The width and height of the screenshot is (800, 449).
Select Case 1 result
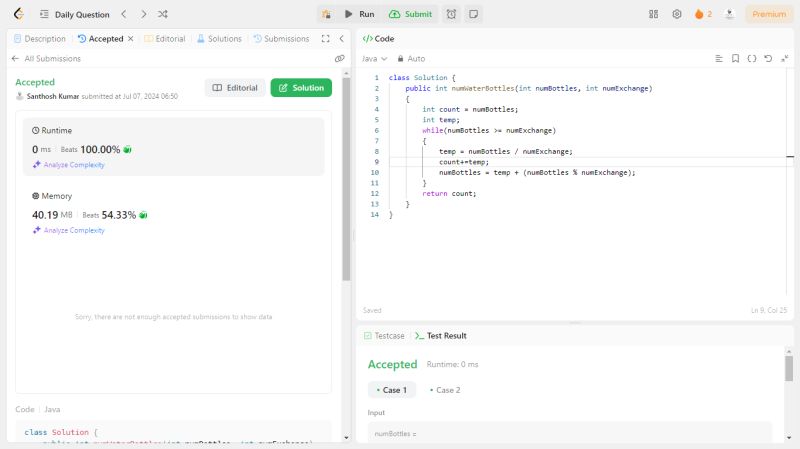coord(392,390)
